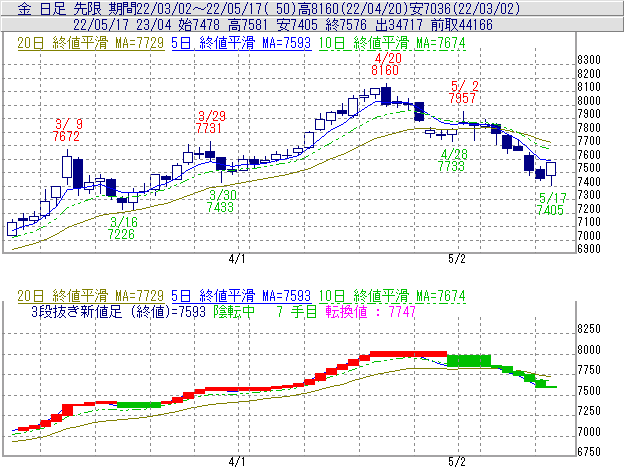Viewport: 624px width, 475px height.
Task: Click the large green block in the lower chart
Action: tap(469, 360)
